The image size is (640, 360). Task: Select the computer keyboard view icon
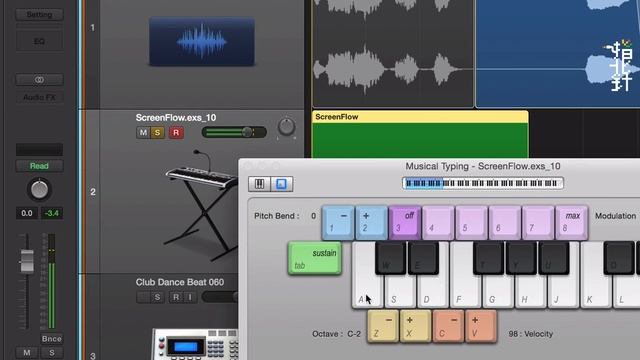(x=281, y=184)
